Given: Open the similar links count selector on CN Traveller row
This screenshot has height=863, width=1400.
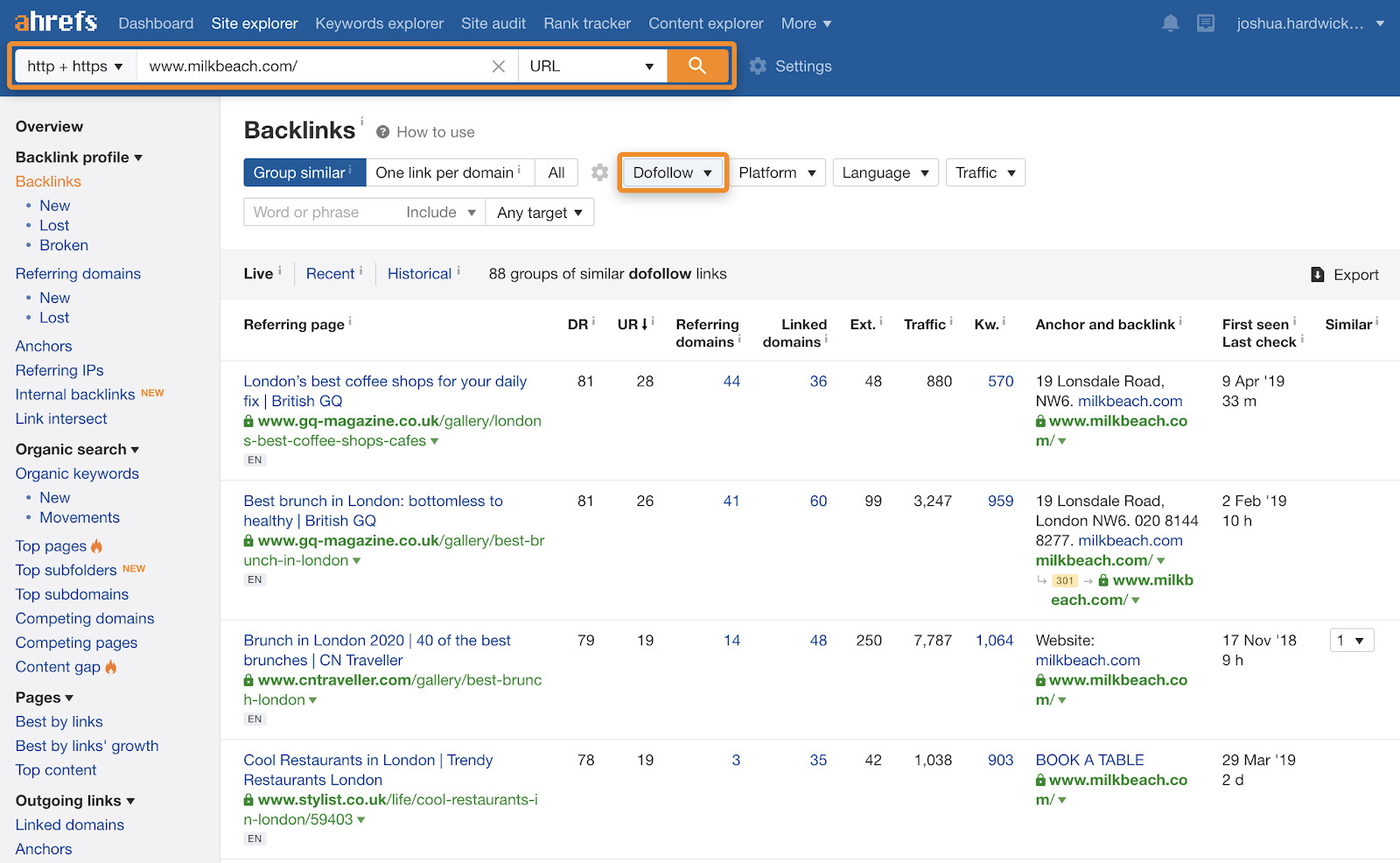Looking at the screenshot, I should click(x=1351, y=640).
